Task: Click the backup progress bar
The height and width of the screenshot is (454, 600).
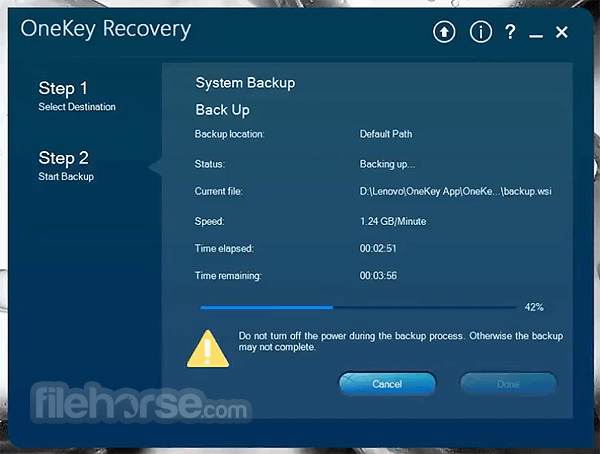Action: click(358, 307)
